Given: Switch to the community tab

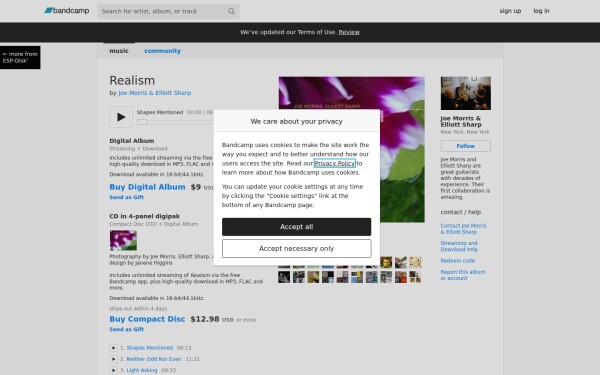Looking at the screenshot, I should click(162, 51).
